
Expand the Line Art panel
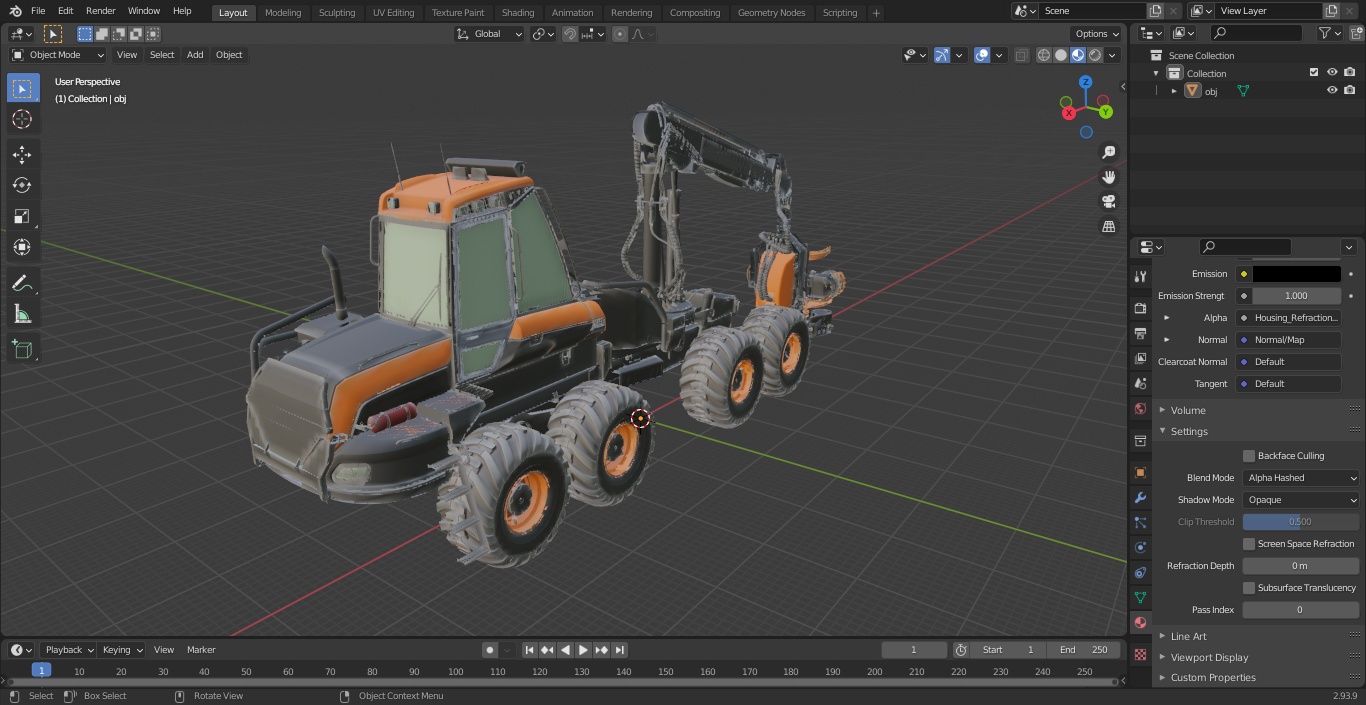[x=1188, y=636]
